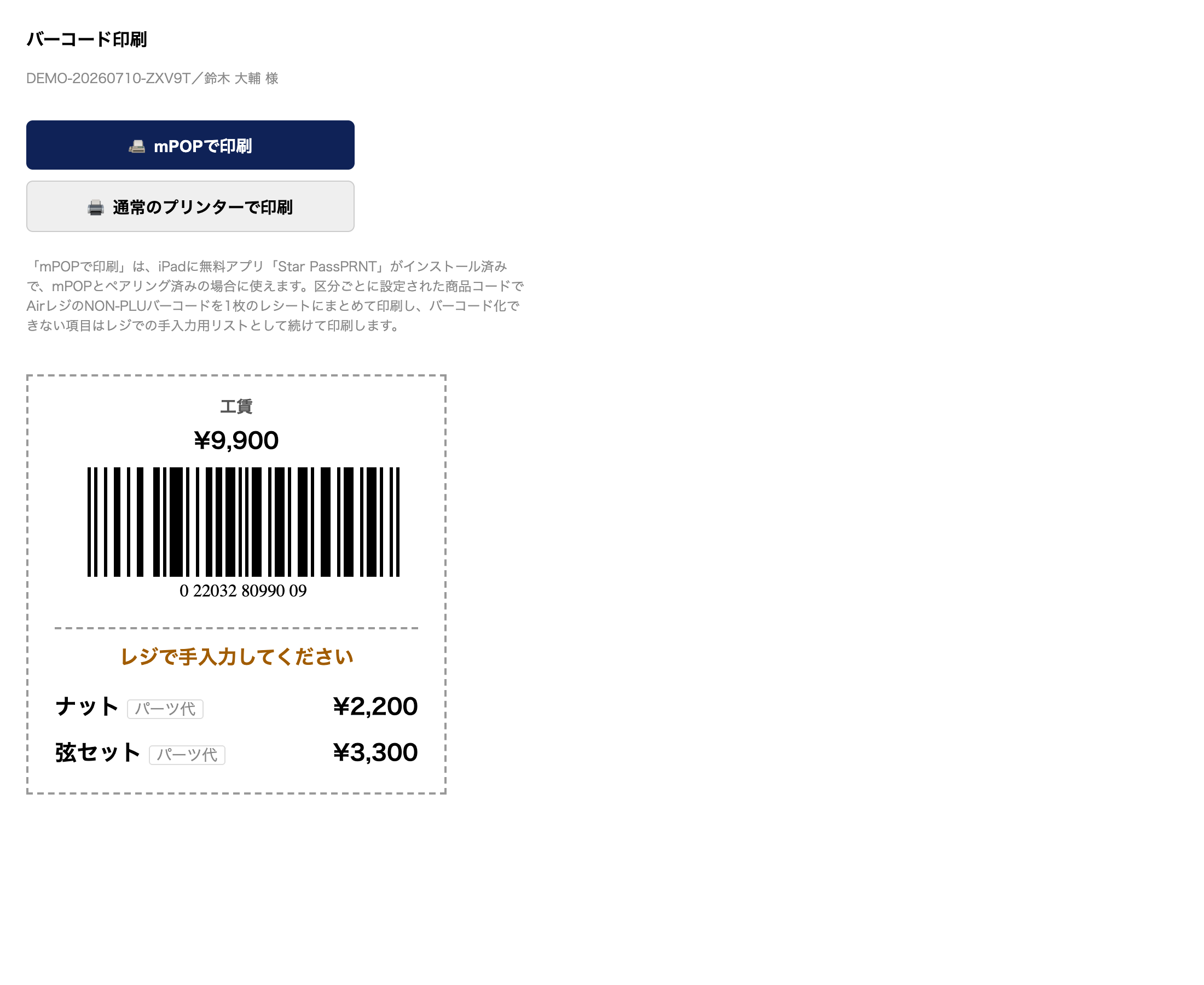Click the レジで手入力してください heading

pos(236,657)
